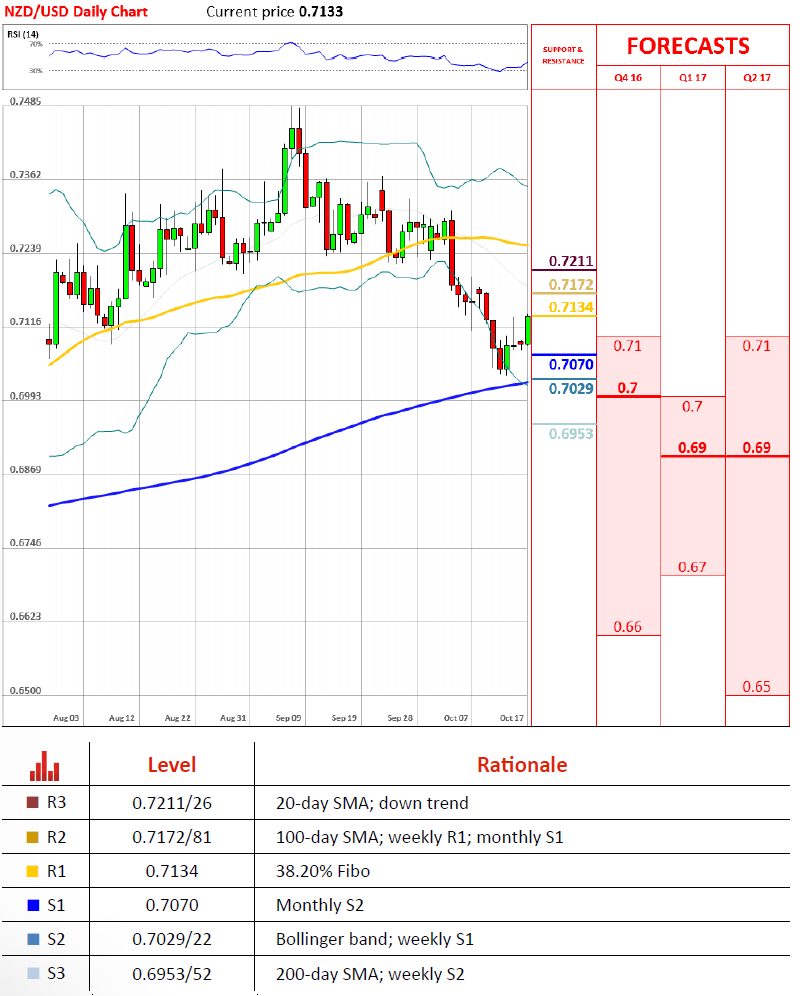The image size is (803, 996).
Task: Click the 0.65 forecast value in Q2 17
Action: pos(757,687)
